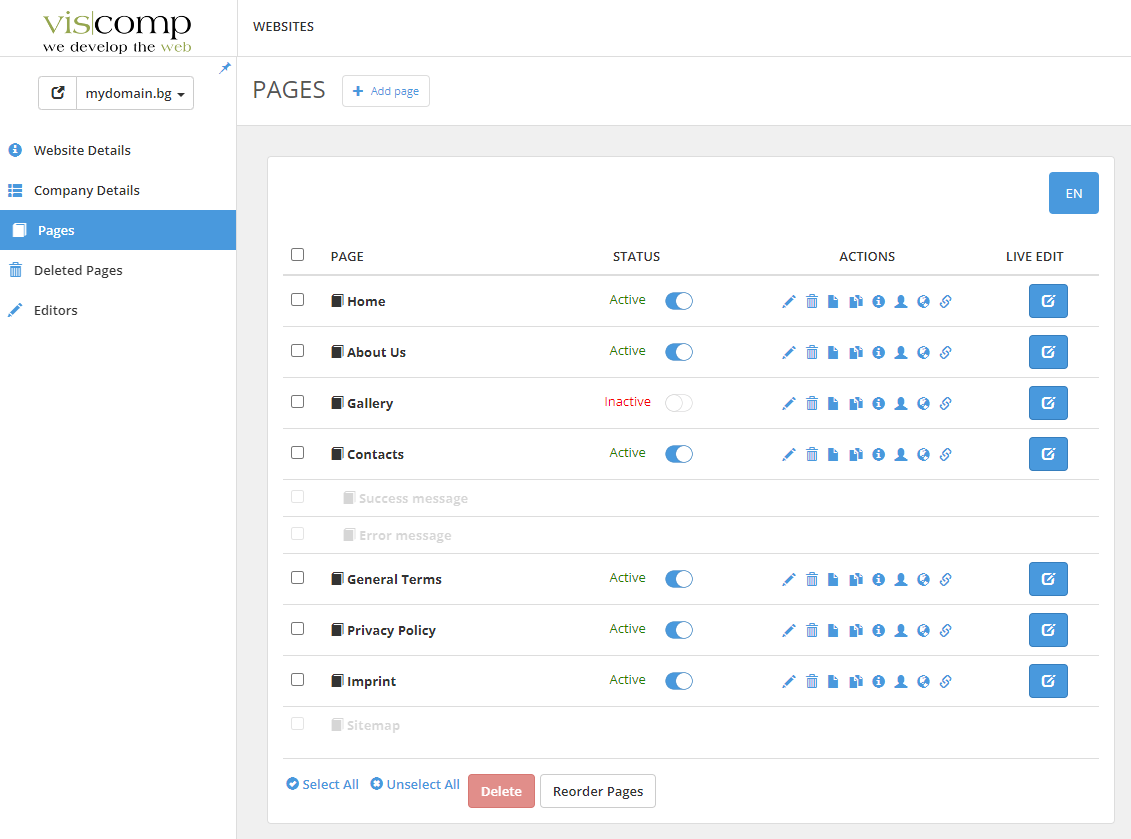Check the About Us row checkbox
The height and width of the screenshot is (839, 1131).
pyautogui.click(x=297, y=350)
